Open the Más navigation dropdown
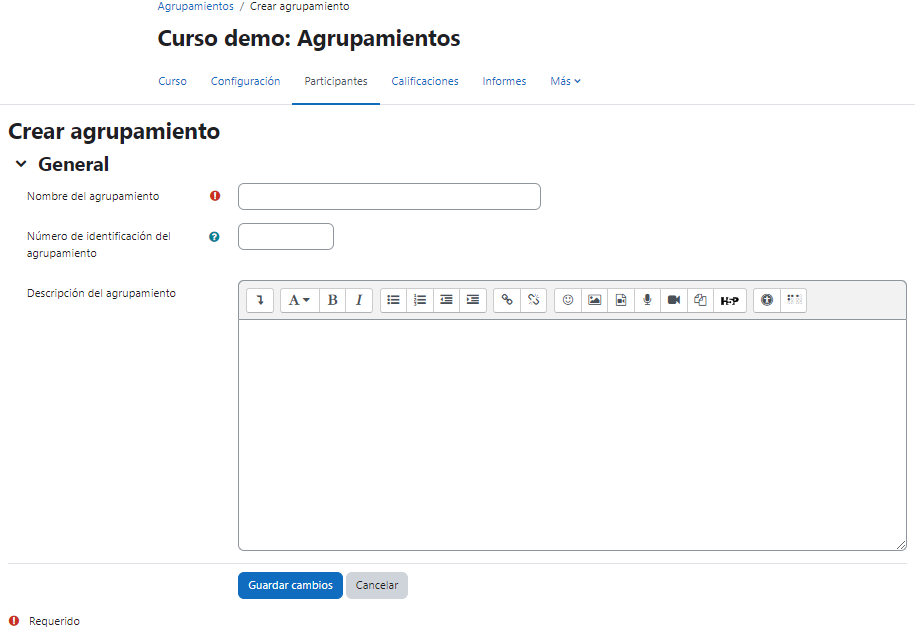The image size is (915, 630). click(565, 81)
